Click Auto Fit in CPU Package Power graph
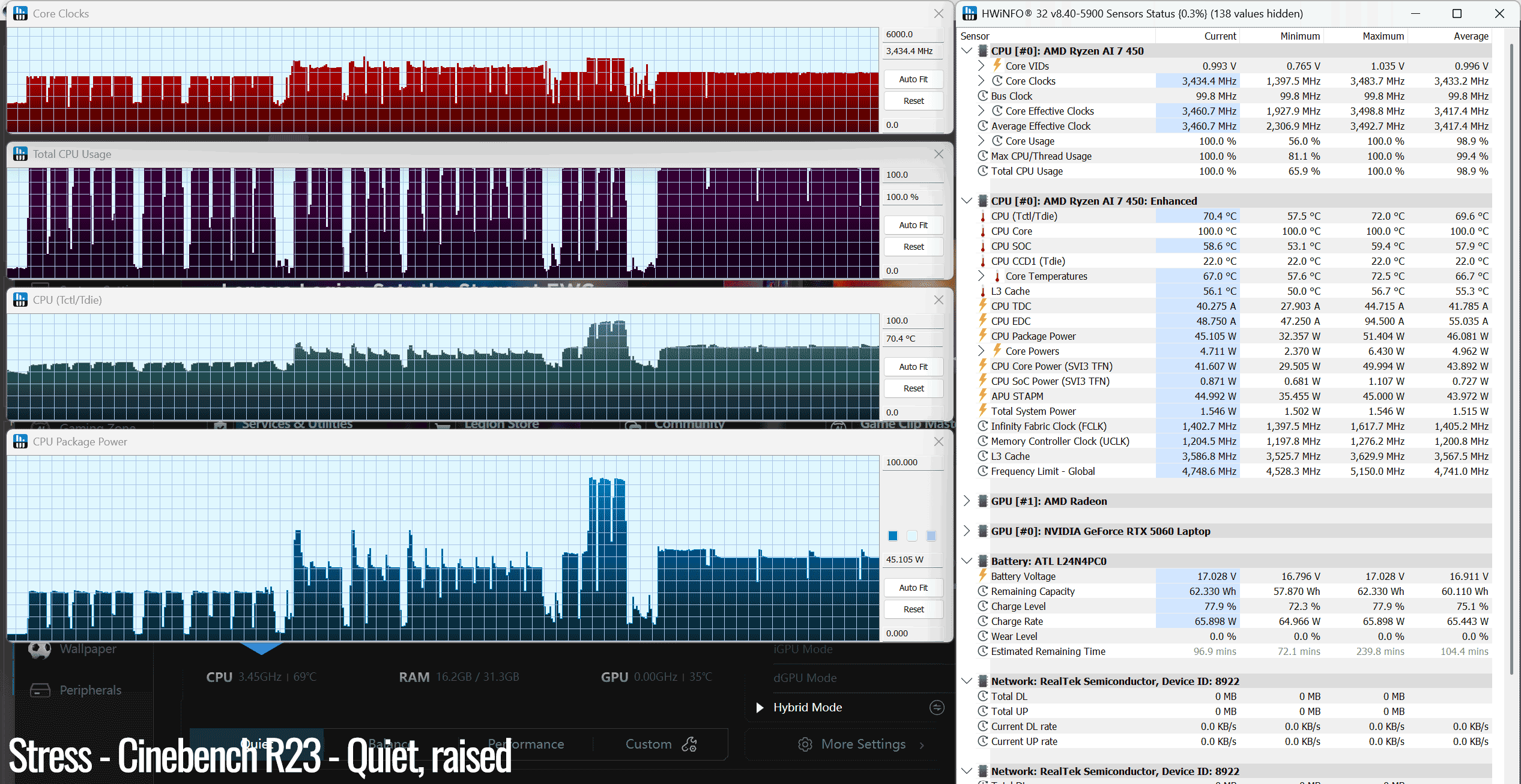This screenshot has height=784, width=1521. click(x=913, y=588)
